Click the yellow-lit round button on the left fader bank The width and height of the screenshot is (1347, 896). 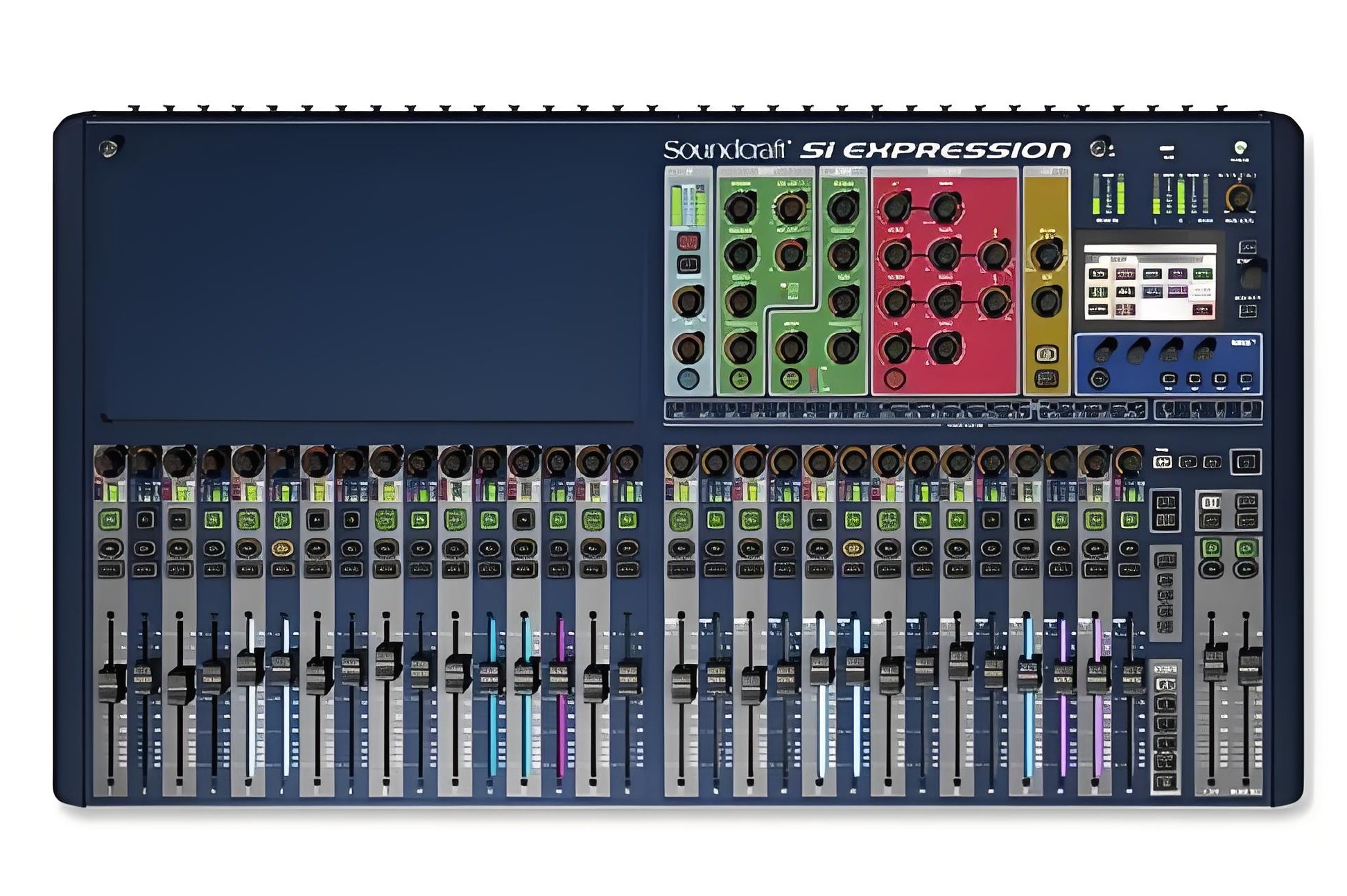click(x=281, y=549)
